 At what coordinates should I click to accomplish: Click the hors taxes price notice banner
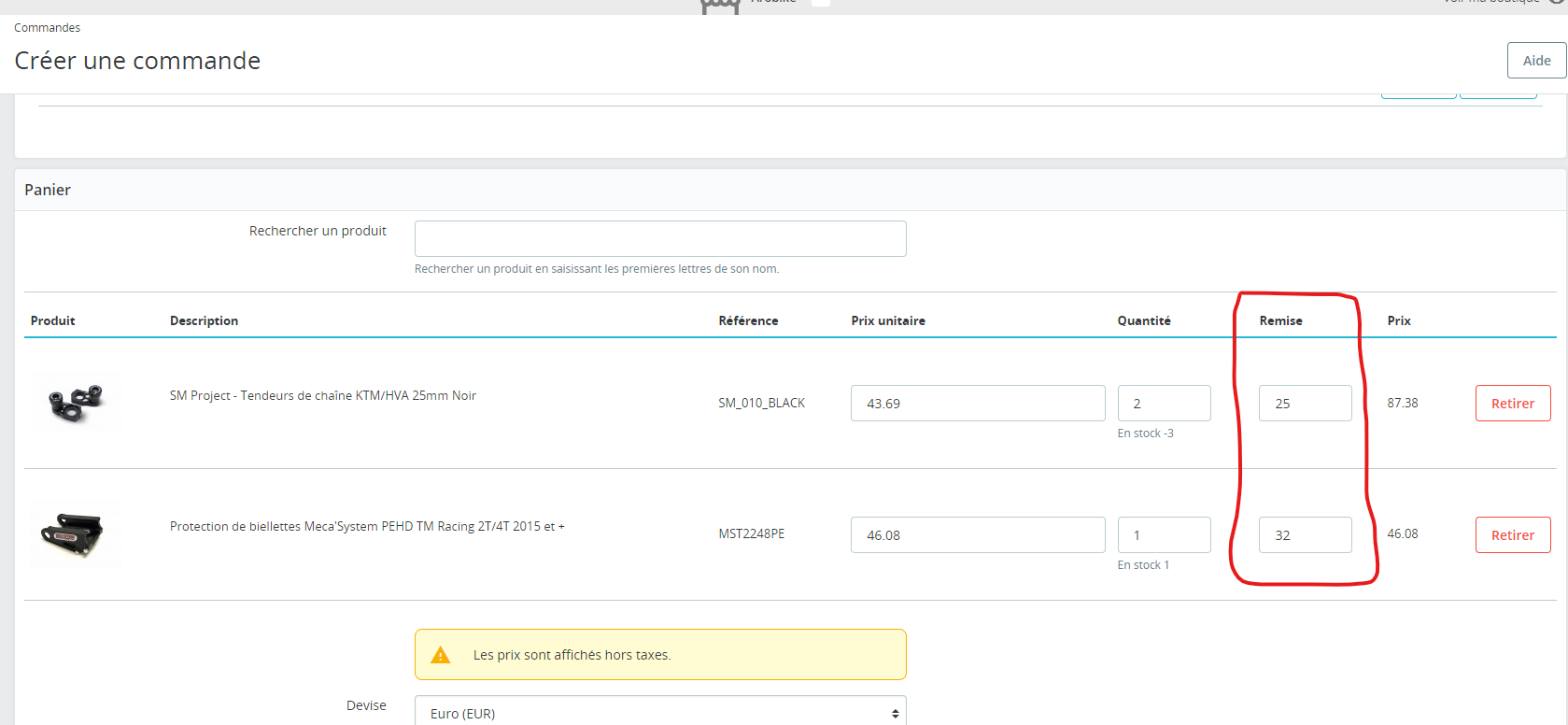click(x=660, y=655)
